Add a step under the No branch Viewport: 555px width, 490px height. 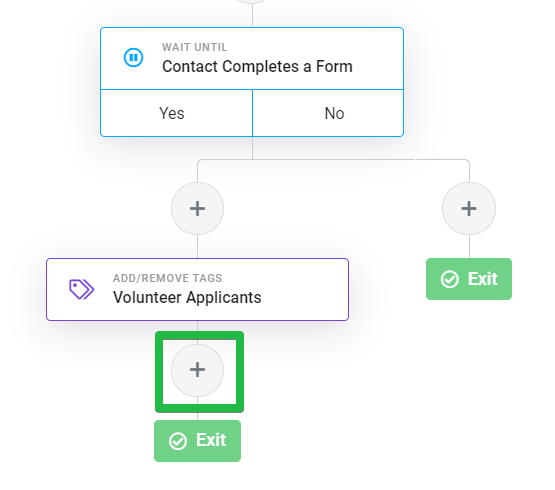point(469,209)
